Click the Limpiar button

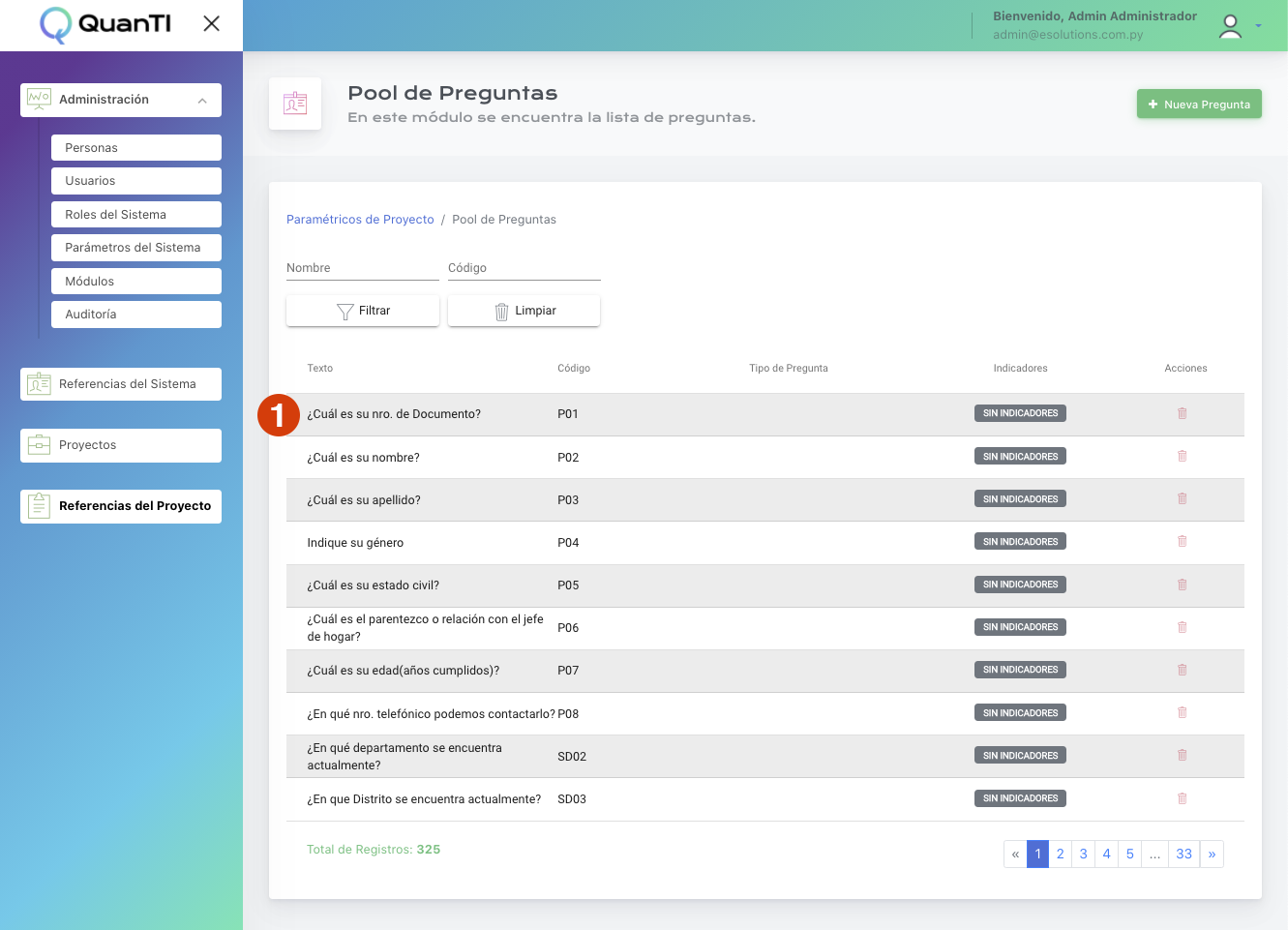[x=524, y=311]
